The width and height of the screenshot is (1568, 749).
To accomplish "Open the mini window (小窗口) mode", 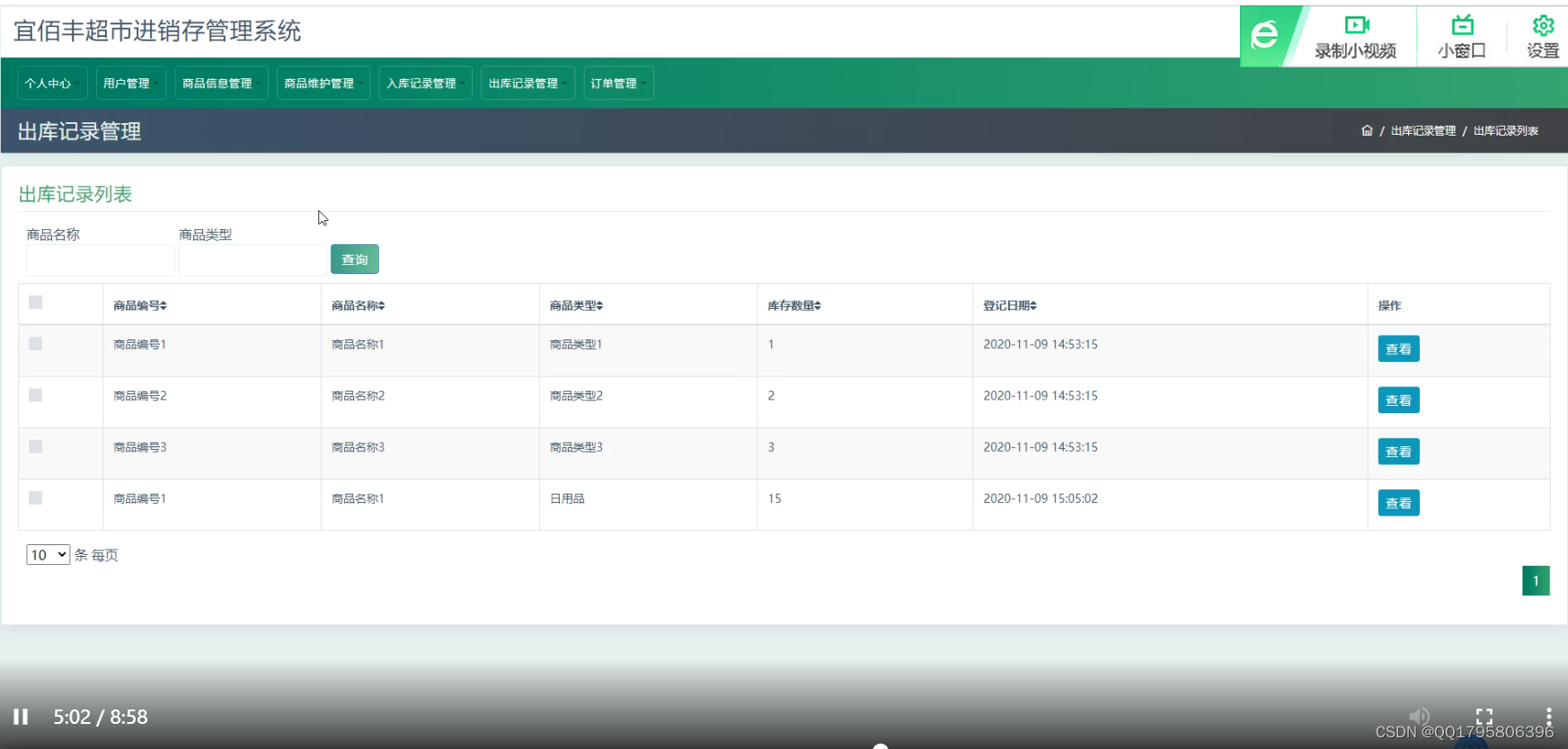I will tap(1462, 37).
